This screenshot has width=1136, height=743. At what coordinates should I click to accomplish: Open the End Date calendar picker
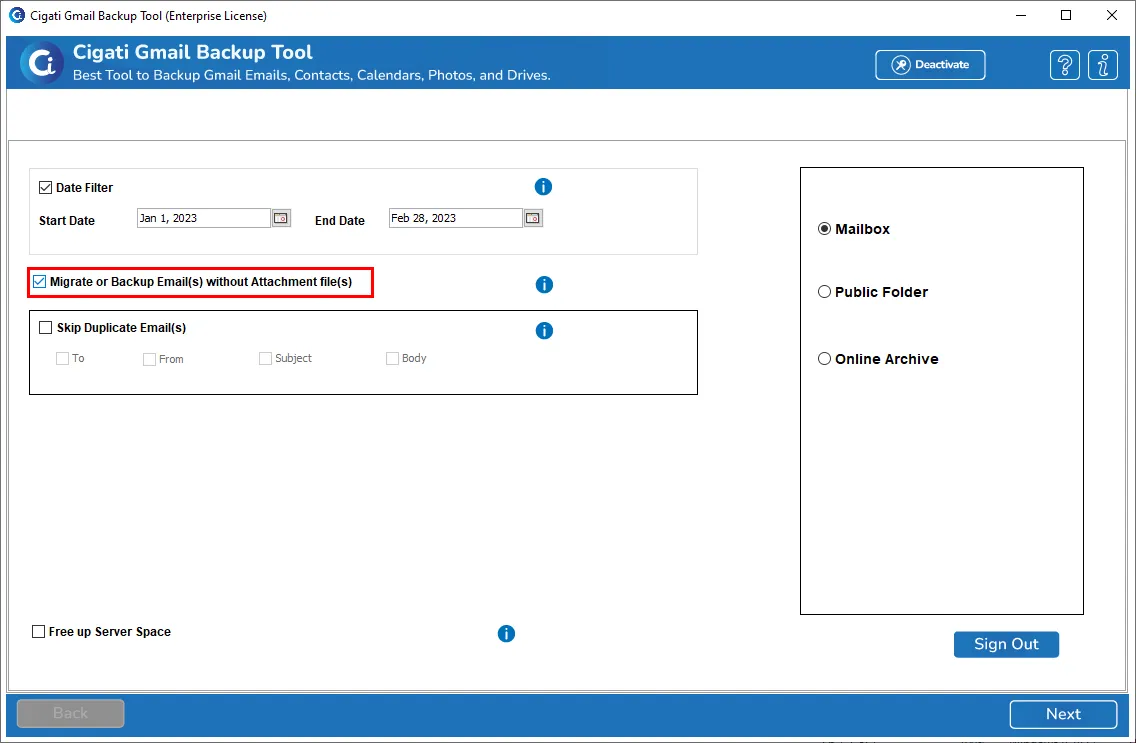coord(533,218)
